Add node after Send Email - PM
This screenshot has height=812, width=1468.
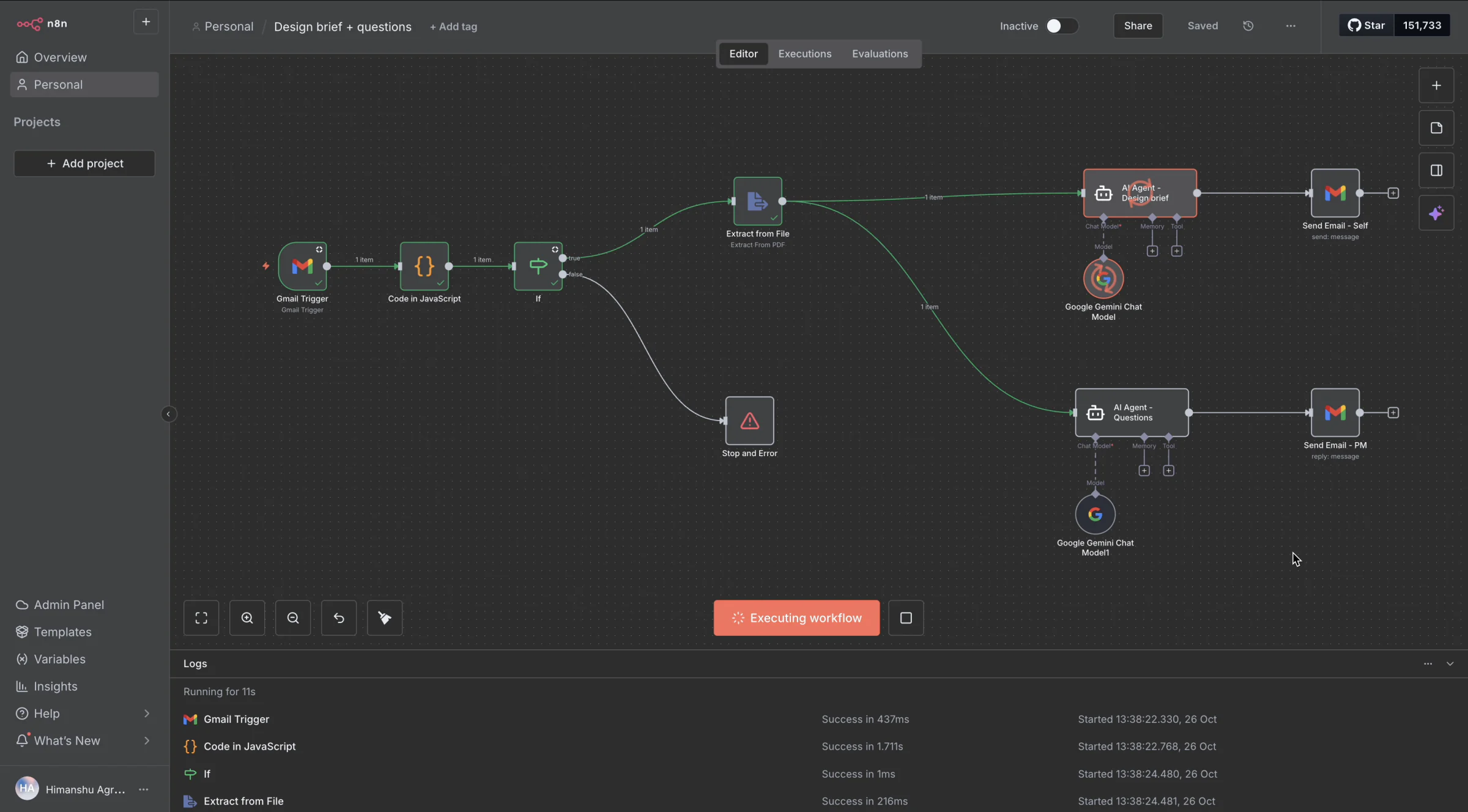[x=1393, y=413]
